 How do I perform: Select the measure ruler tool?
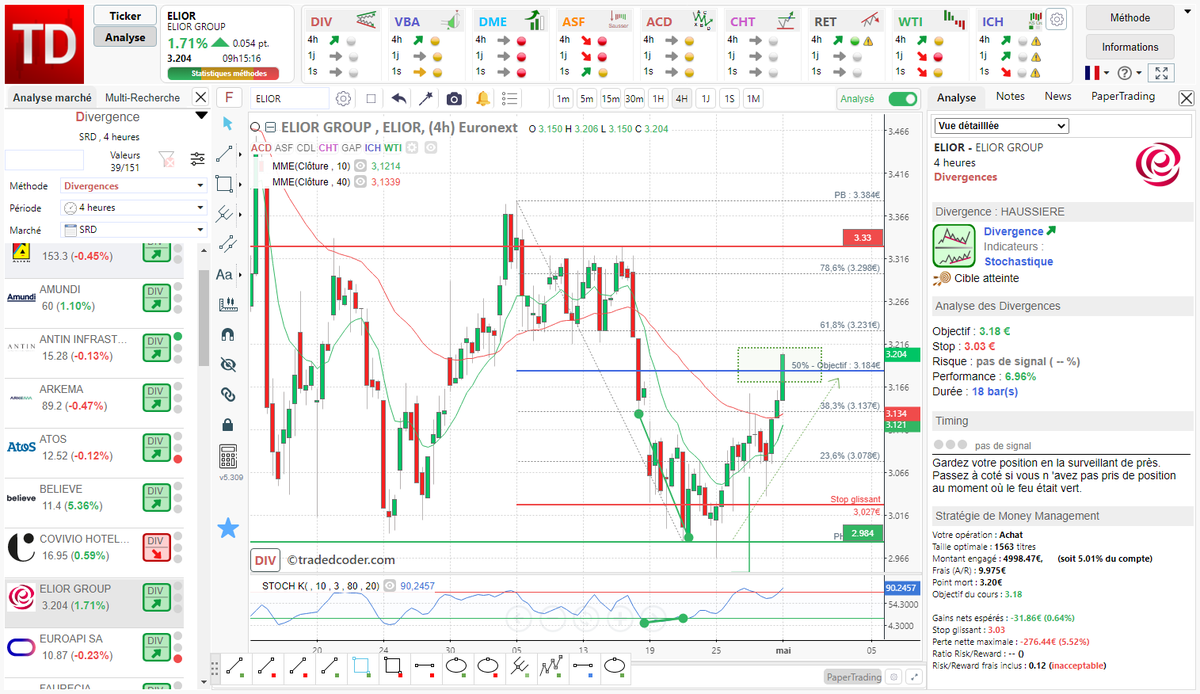click(227, 304)
